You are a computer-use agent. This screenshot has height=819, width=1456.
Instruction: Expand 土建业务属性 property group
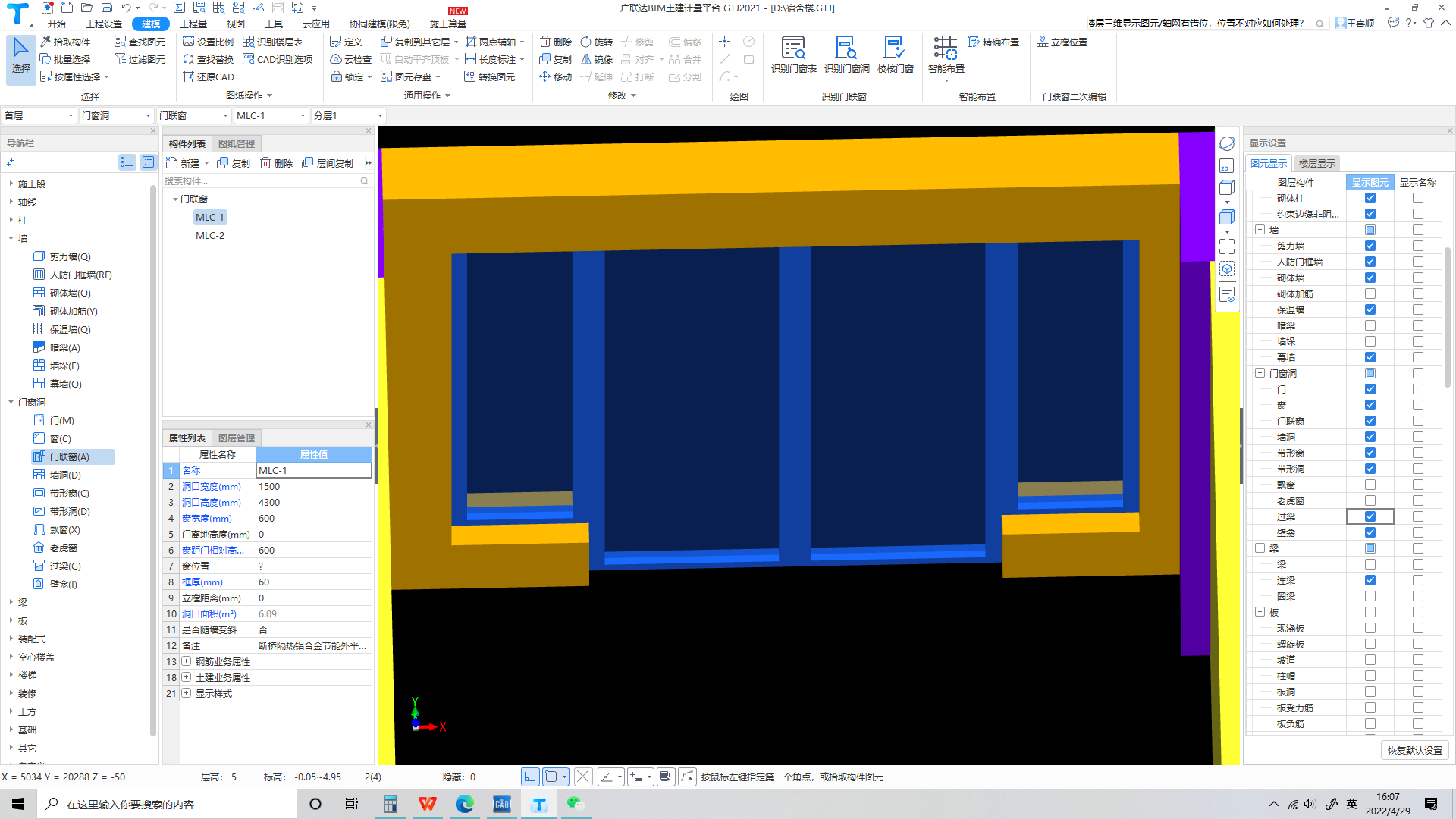click(x=186, y=677)
